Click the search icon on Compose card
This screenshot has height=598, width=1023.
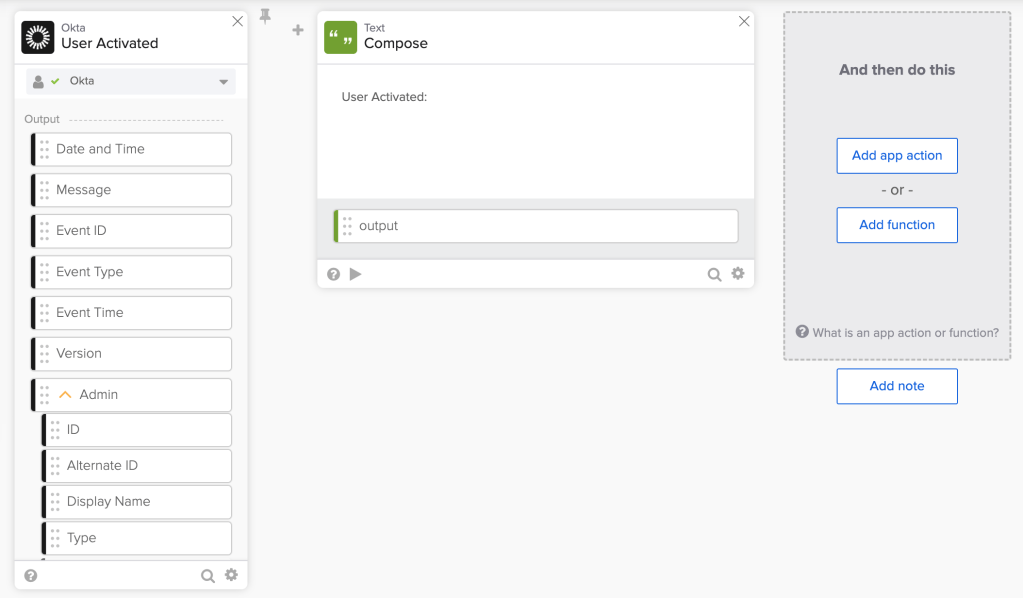coord(714,274)
